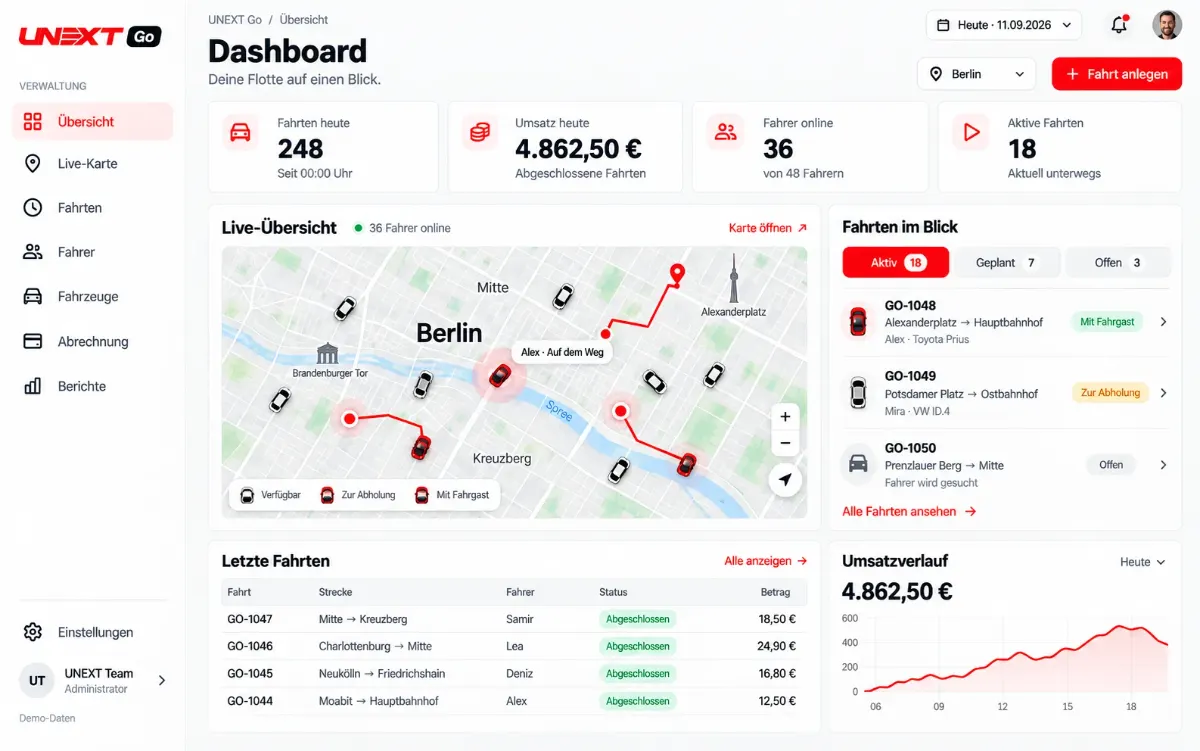Click the play icon on Aktive Fahrten card
1200x751 pixels.
tap(970, 132)
